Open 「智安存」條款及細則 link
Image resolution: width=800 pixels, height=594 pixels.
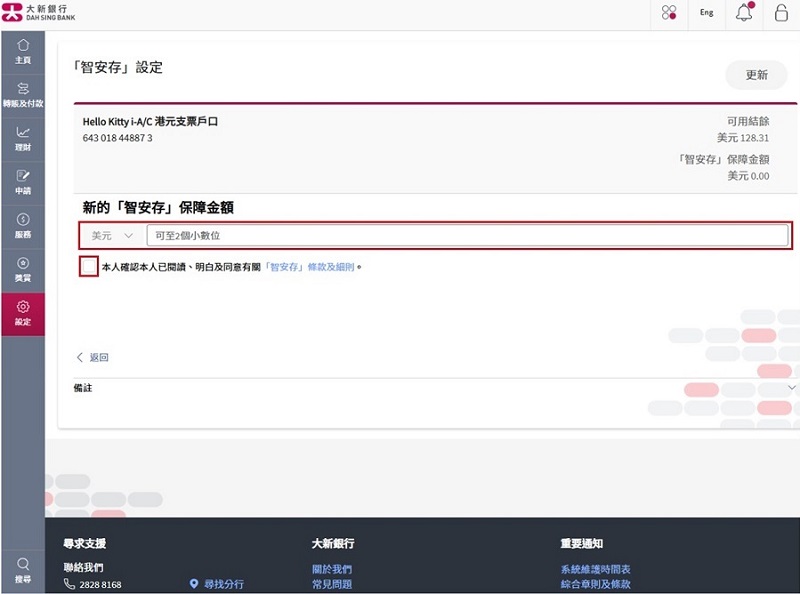309,268
